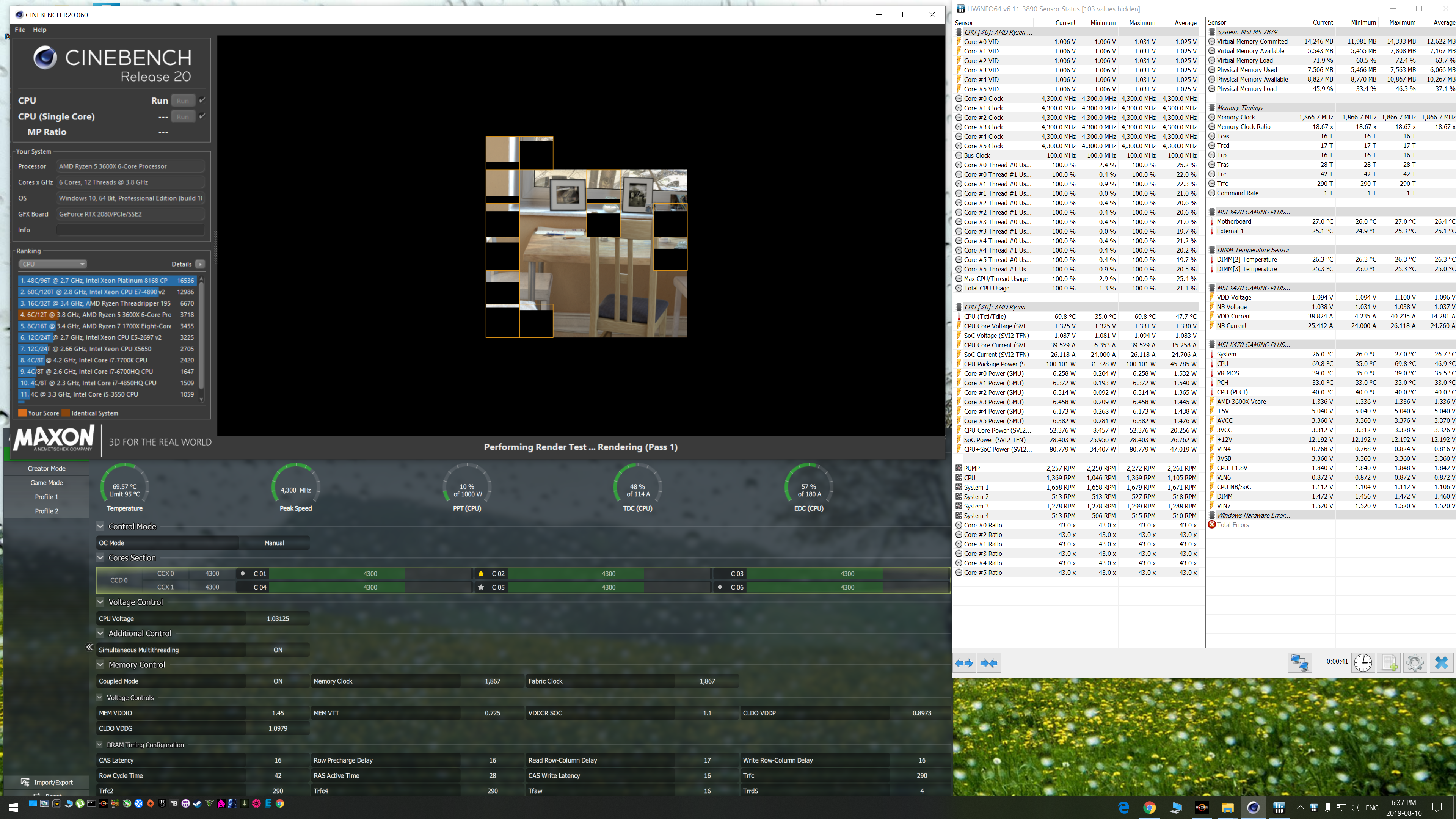
Task: Adjust C 01 core speed slider
Action: click(370, 573)
